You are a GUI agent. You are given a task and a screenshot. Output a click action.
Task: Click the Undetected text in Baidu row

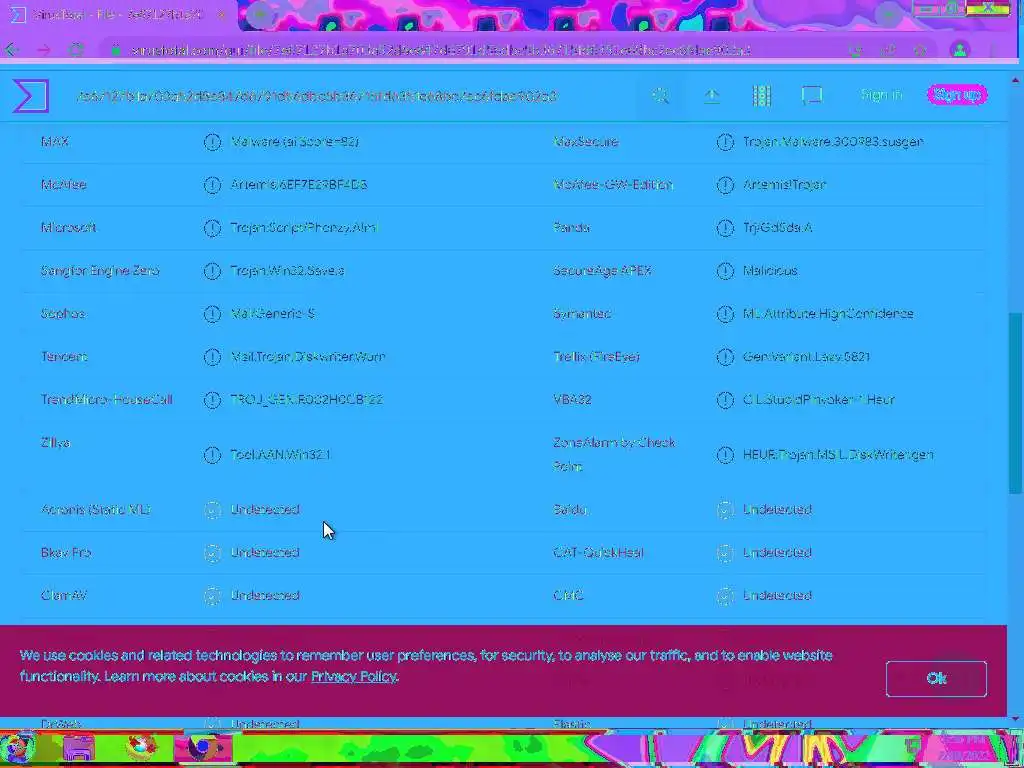[x=777, y=509]
